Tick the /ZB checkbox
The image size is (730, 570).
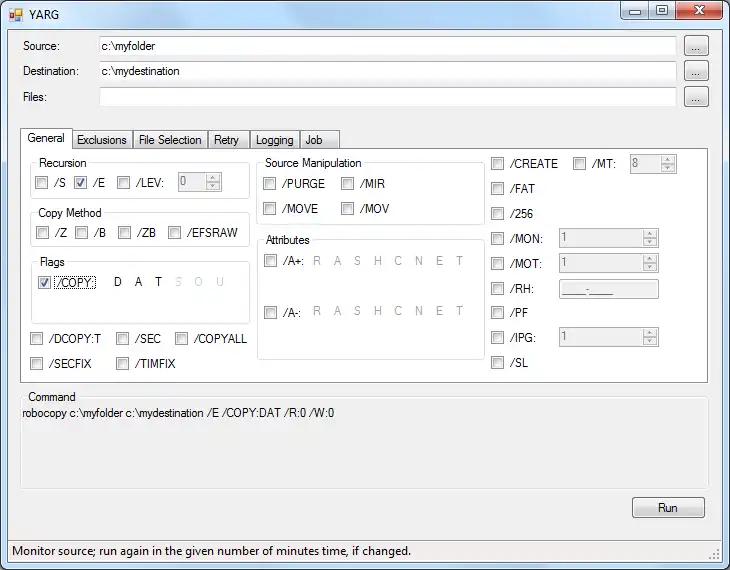124,232
